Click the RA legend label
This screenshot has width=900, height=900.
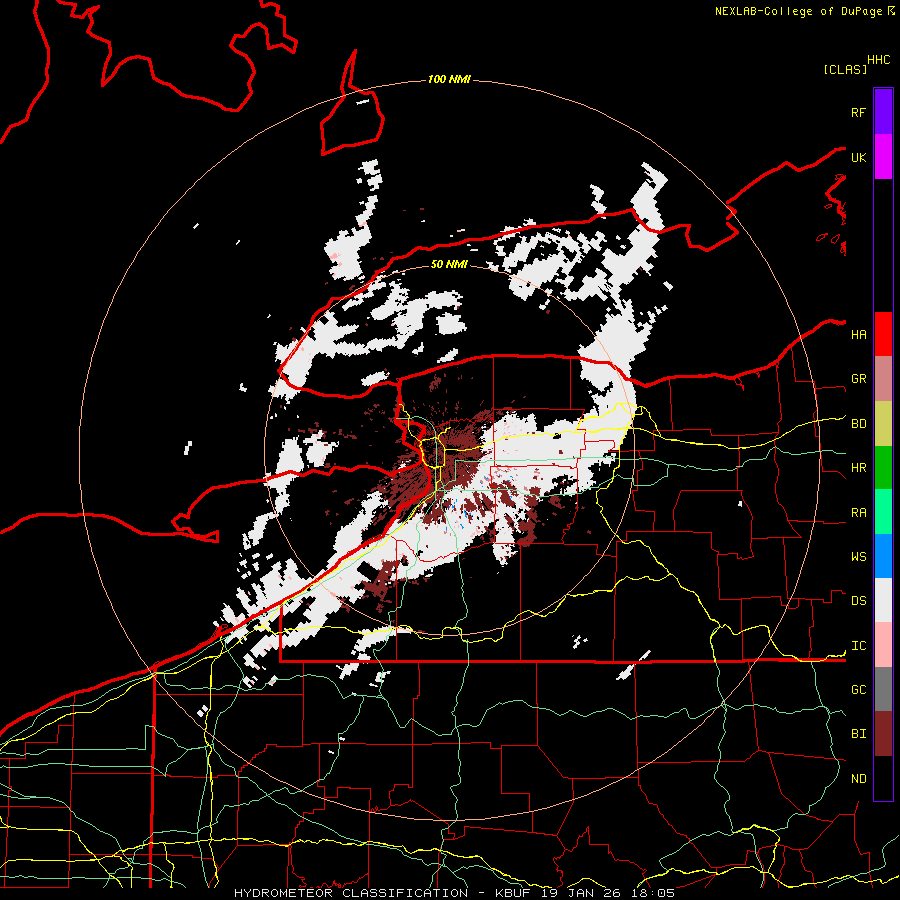point(858,513)
